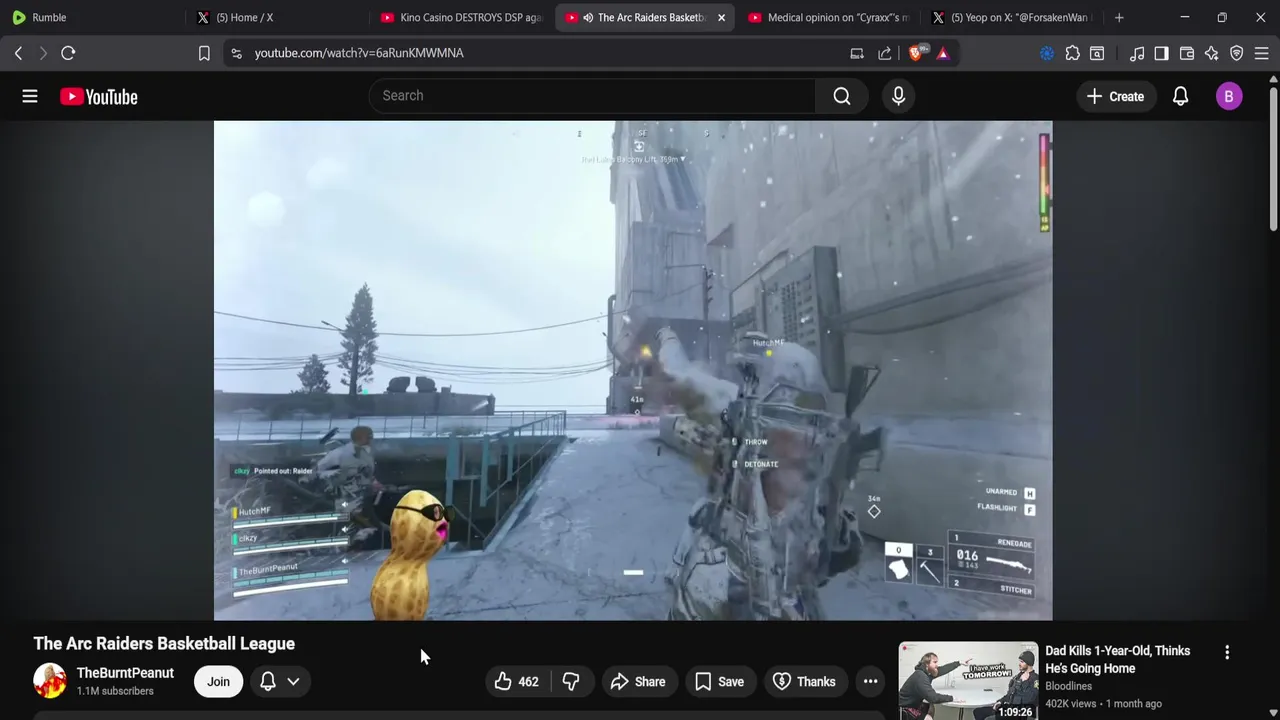Image resolution: width=1280 pixels, height=720 pixels.
Task: Focus the YouTube search field
Action: click(x=592, y=96)
